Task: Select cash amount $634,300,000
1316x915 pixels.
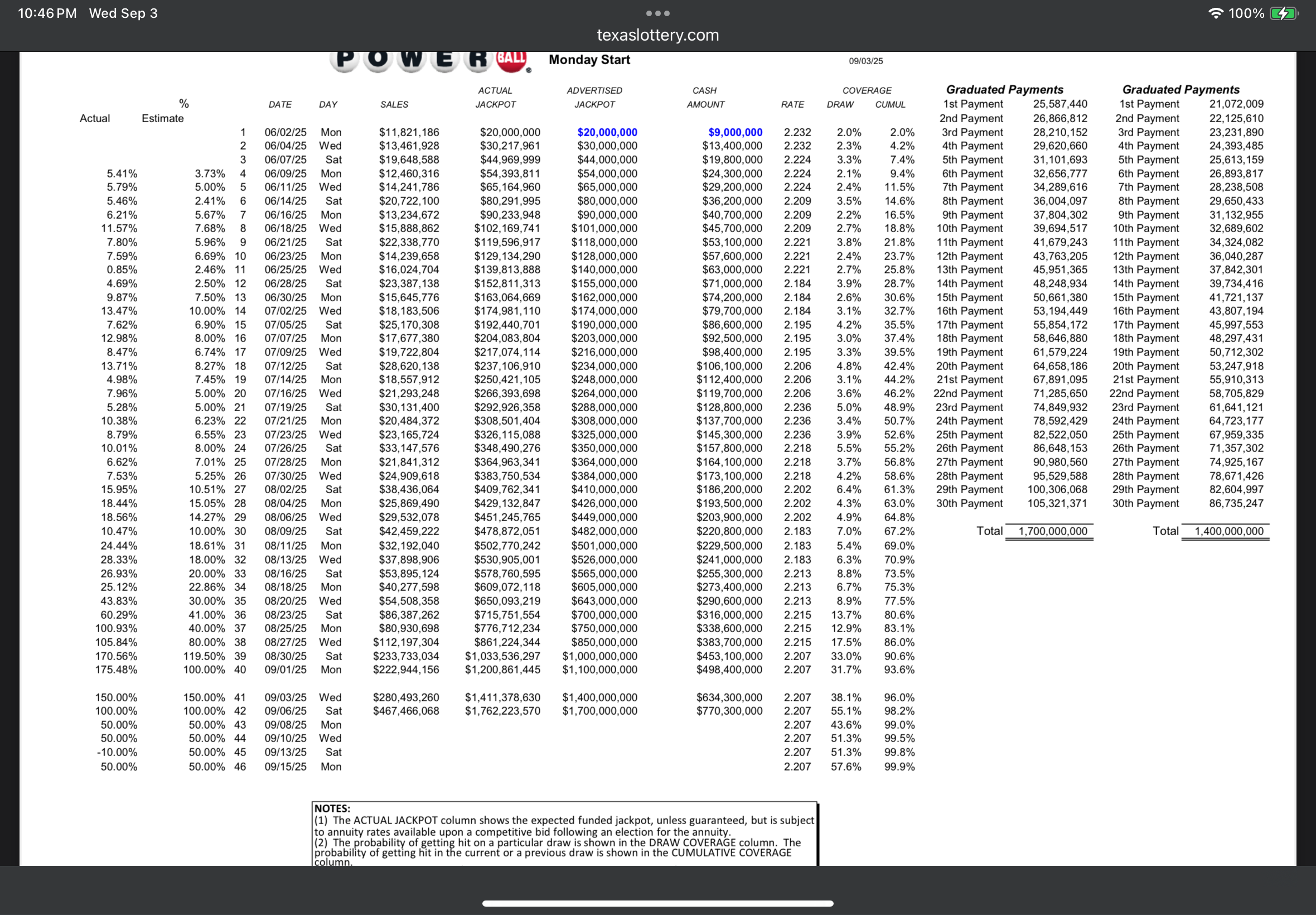Action: (729, 698)
